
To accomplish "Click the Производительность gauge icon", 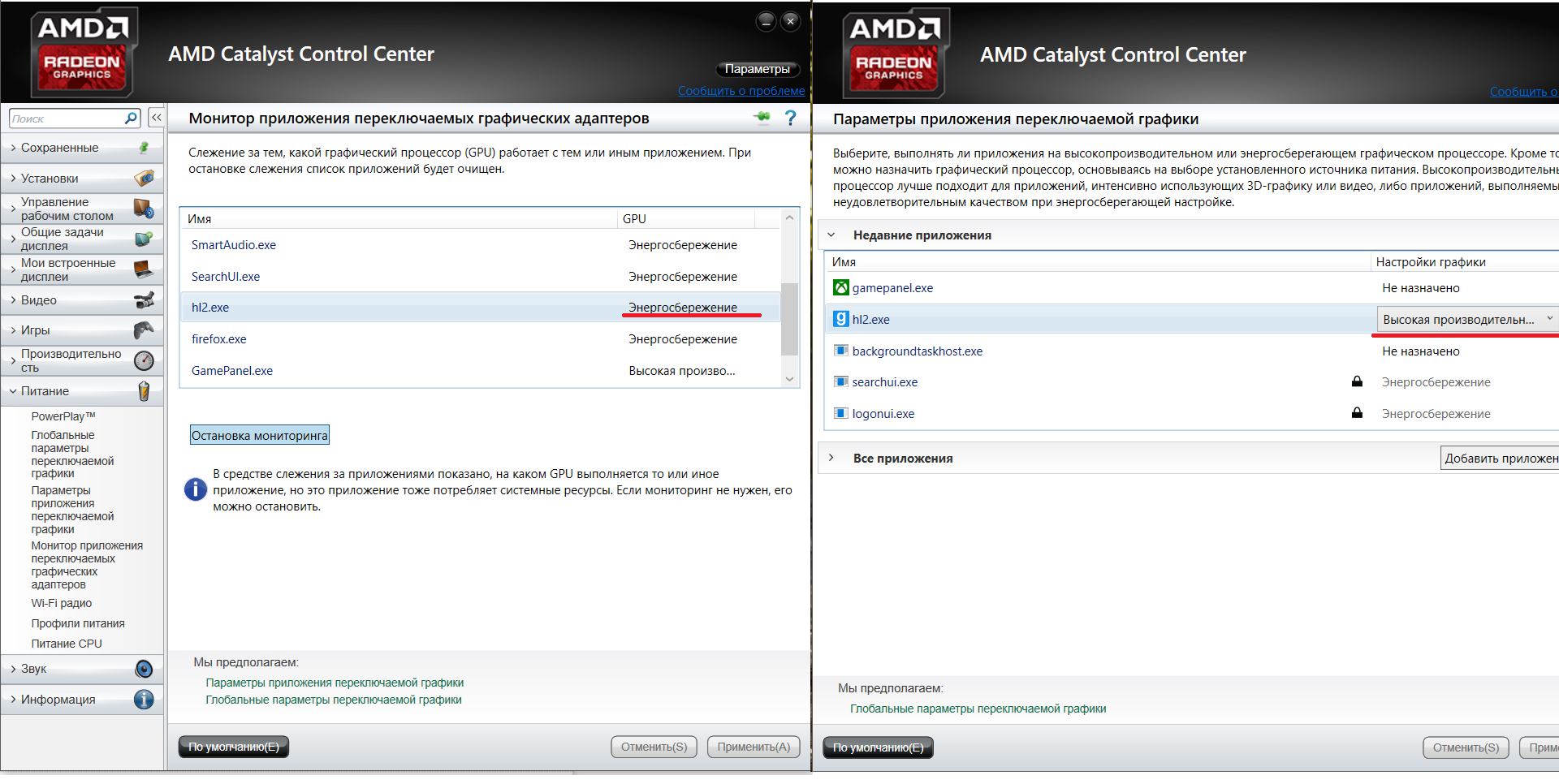I will (x=144, y=360).
